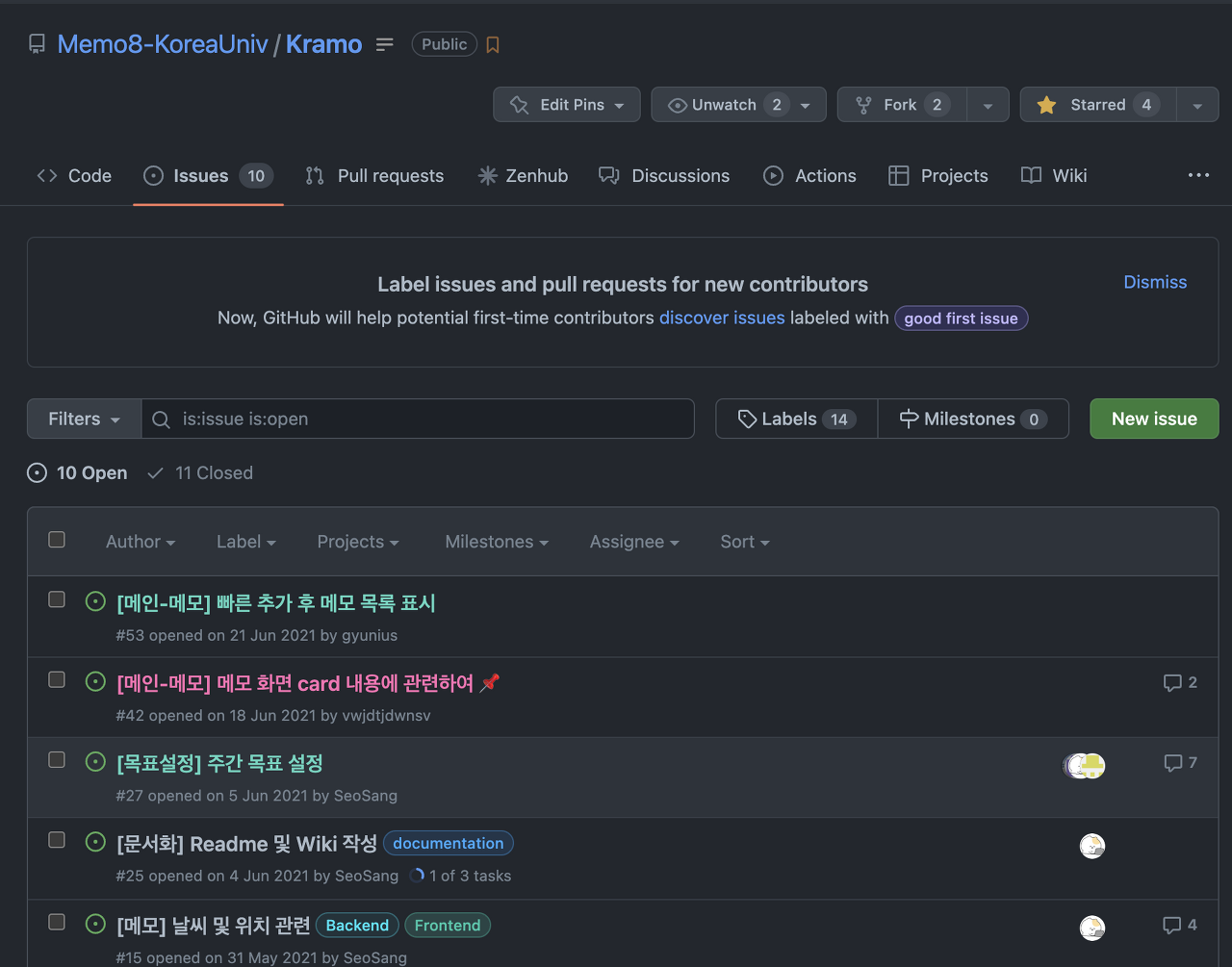Click the search magnifier icon in issue filter
The height and width of the screenshot is (967, 1232).
pyautogui.click(x=162, y=420)
